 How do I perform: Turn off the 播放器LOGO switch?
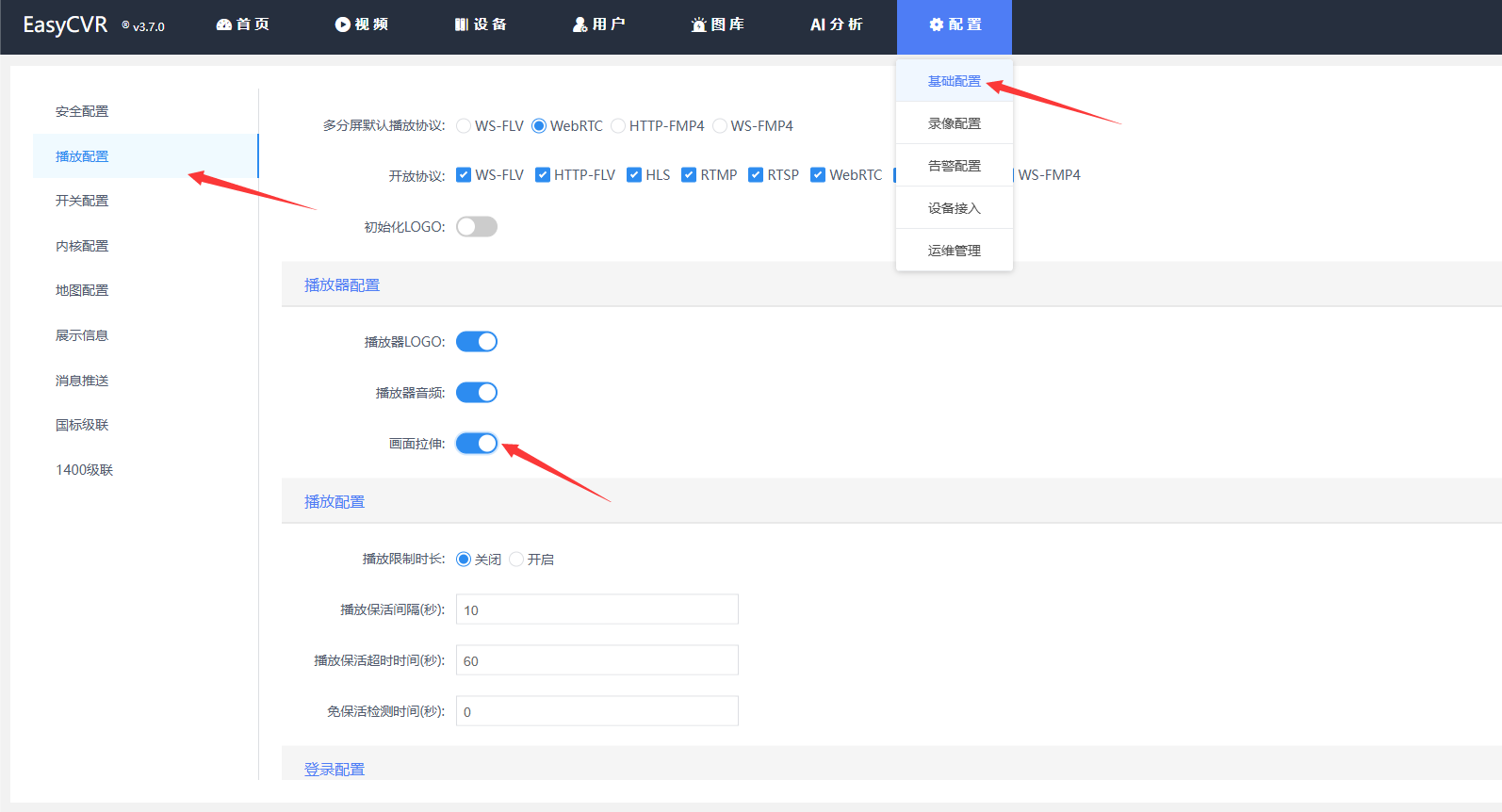477,342
